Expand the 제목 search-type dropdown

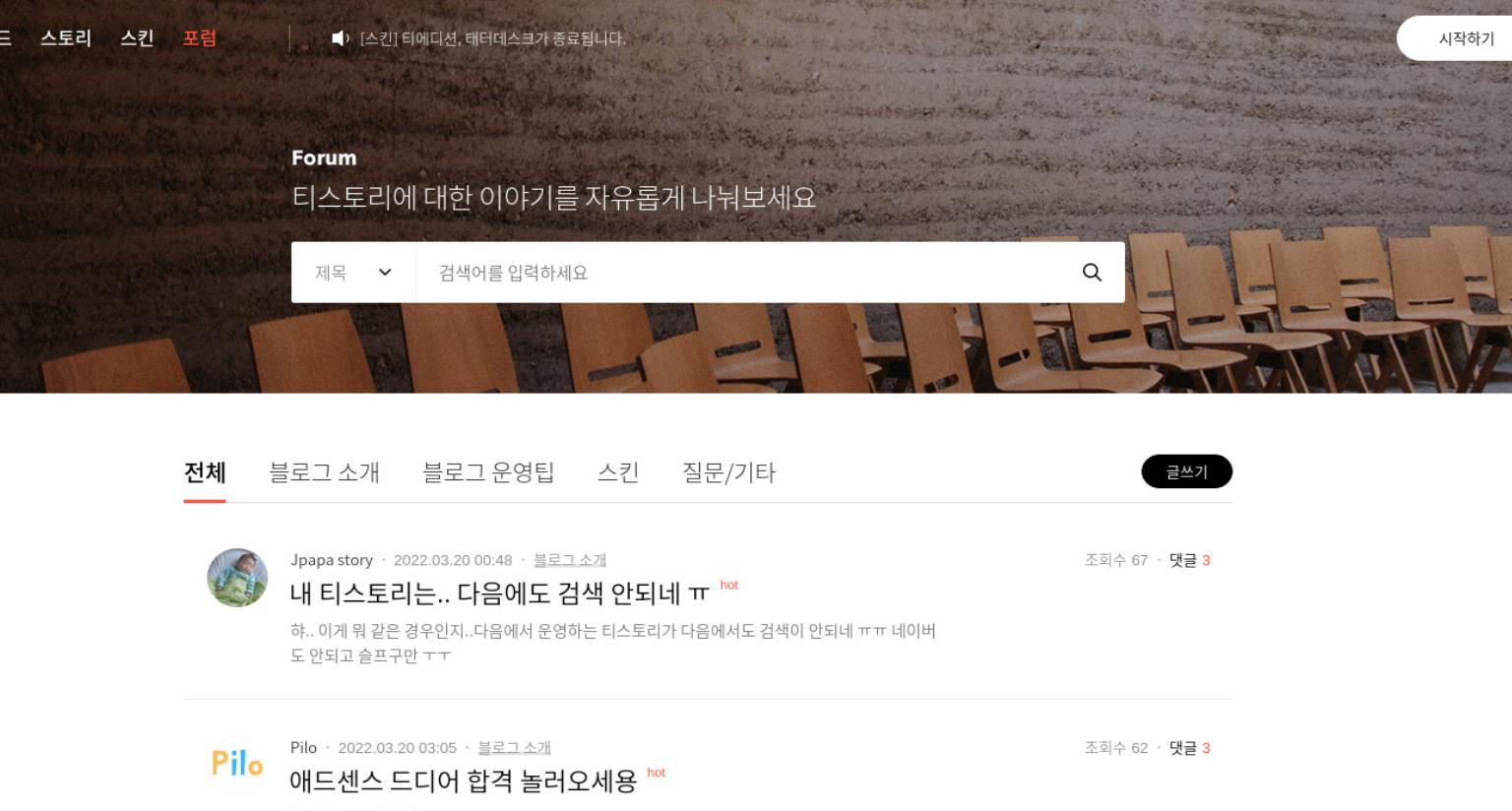pyautogui.click(x=353, y=273)
